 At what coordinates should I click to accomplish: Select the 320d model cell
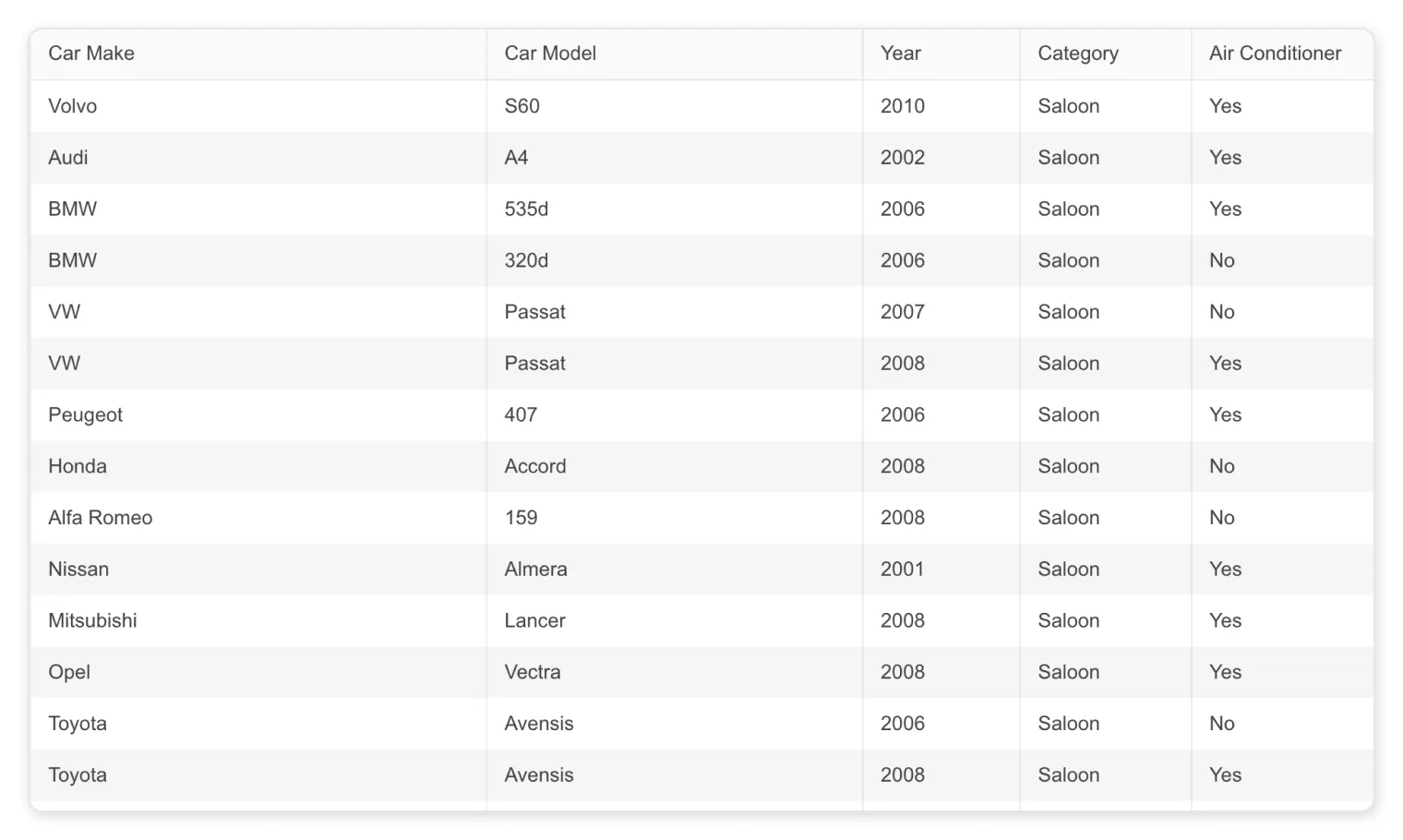[x=674, y=260]
